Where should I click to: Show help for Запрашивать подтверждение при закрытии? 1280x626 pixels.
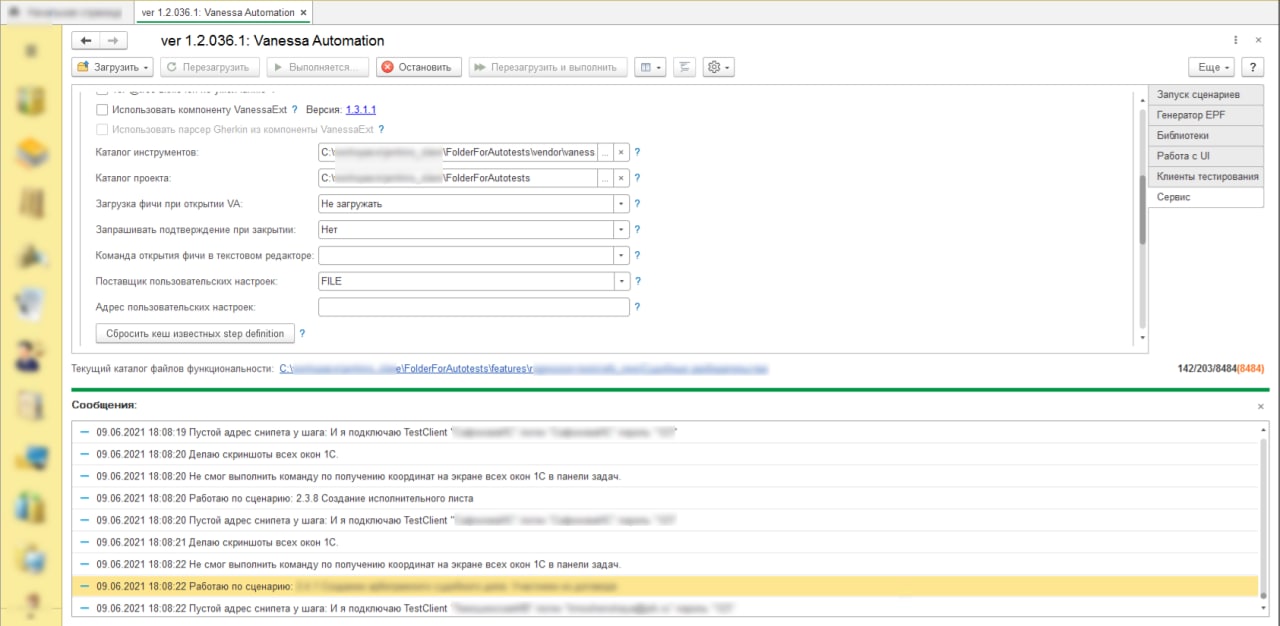(x=638, y=230)
